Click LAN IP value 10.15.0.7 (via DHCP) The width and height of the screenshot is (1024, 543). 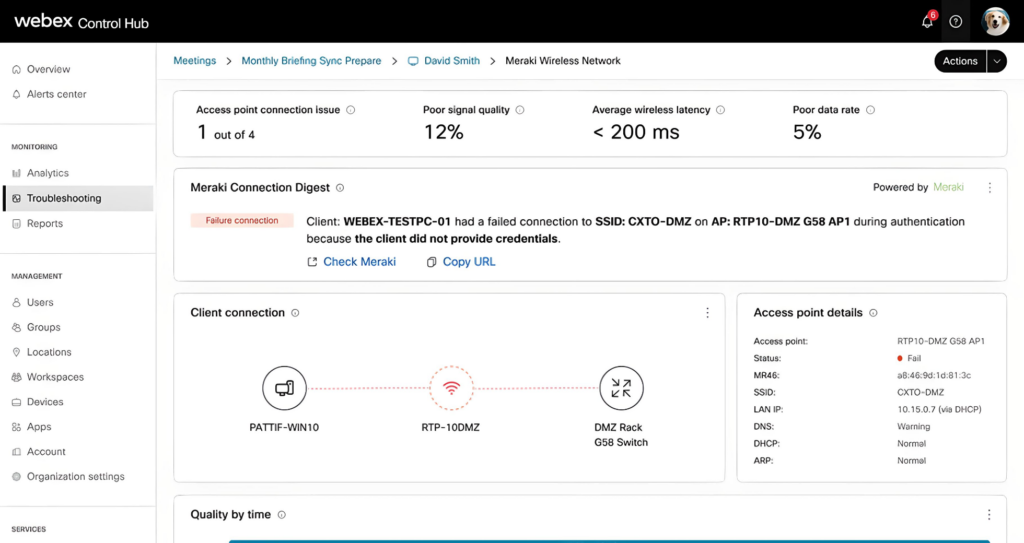tap(939, 410)
